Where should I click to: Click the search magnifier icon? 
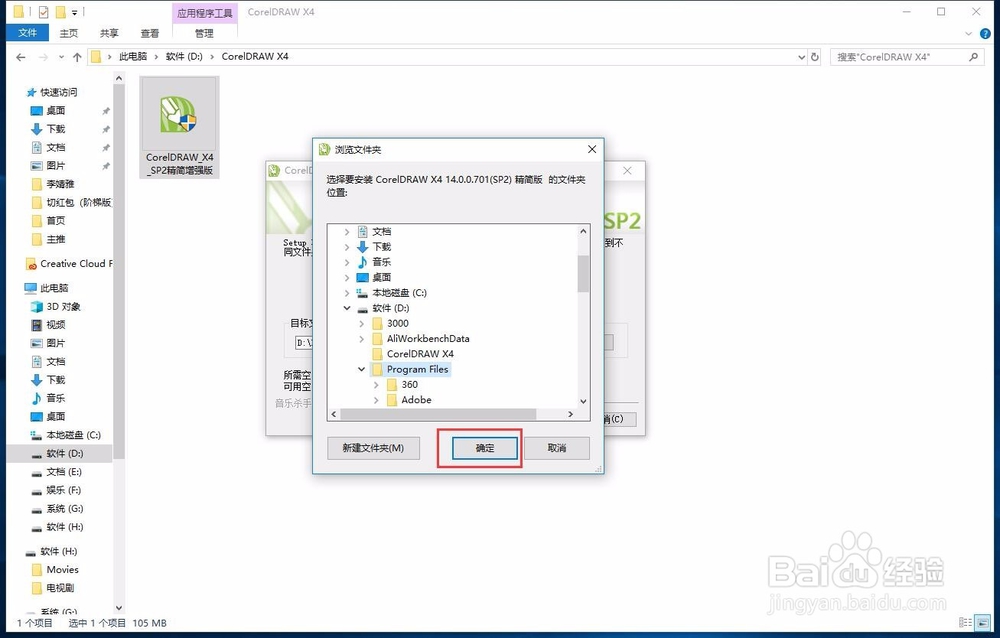tap(973, 57)
